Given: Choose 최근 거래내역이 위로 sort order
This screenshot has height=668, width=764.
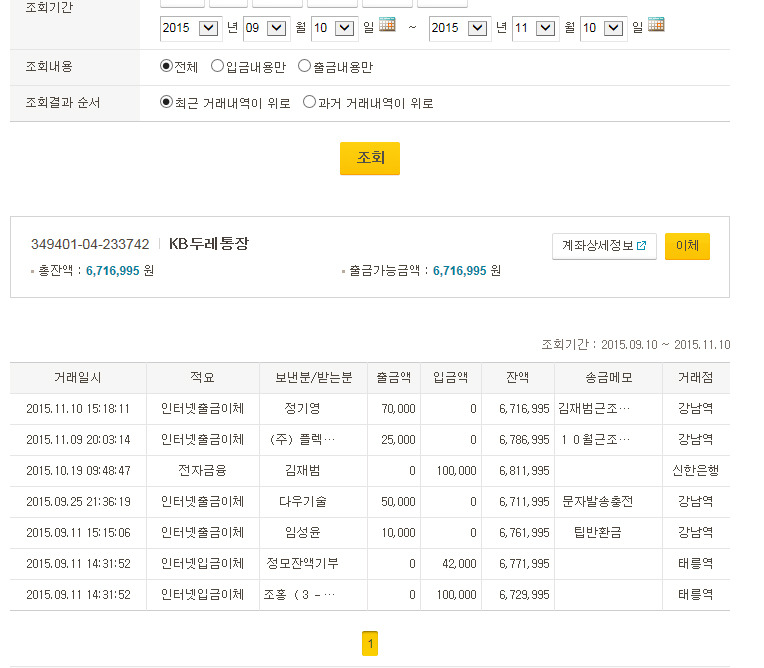Looking at the screenshot, I should click(167, 102).
